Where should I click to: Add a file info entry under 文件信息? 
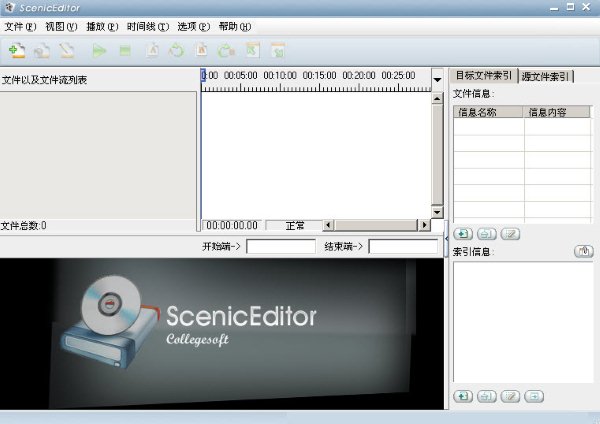pyautogui.click(x=463, y=233)
